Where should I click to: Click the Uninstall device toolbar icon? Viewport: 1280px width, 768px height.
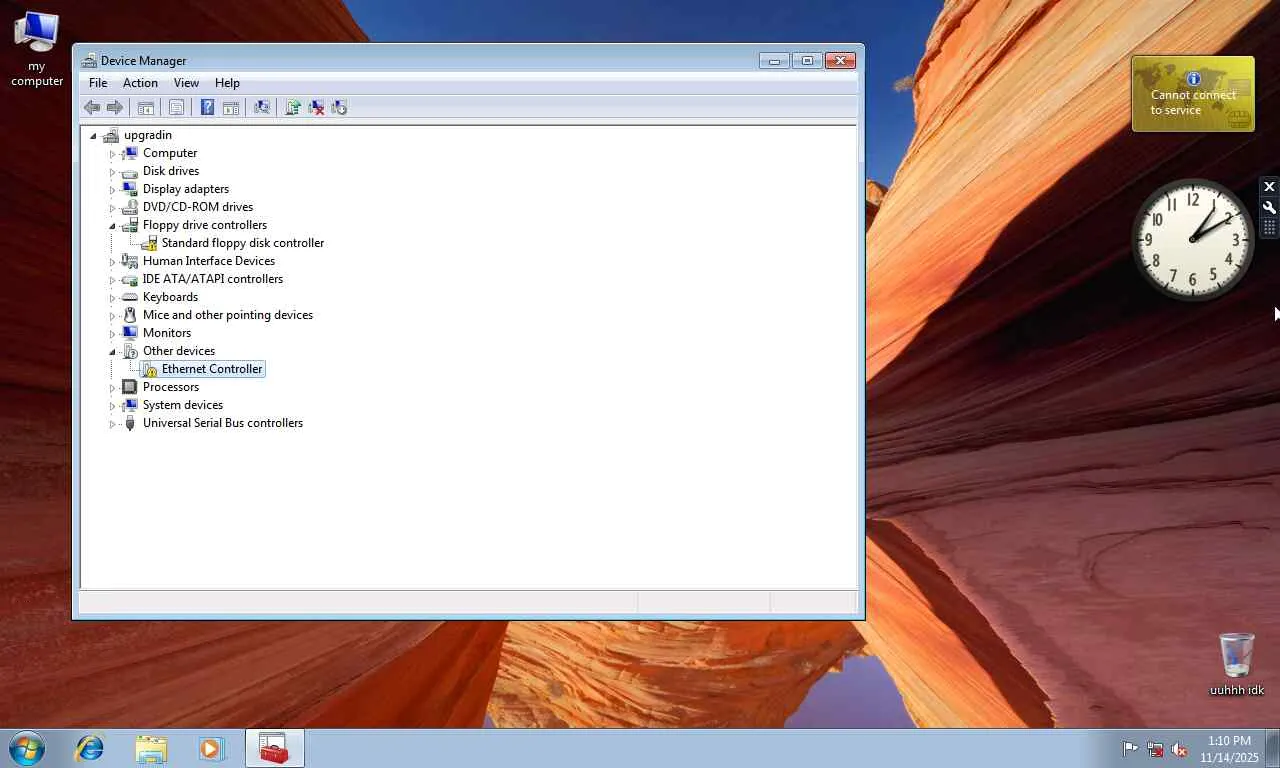pyautogui.click(x=316, y=107)
